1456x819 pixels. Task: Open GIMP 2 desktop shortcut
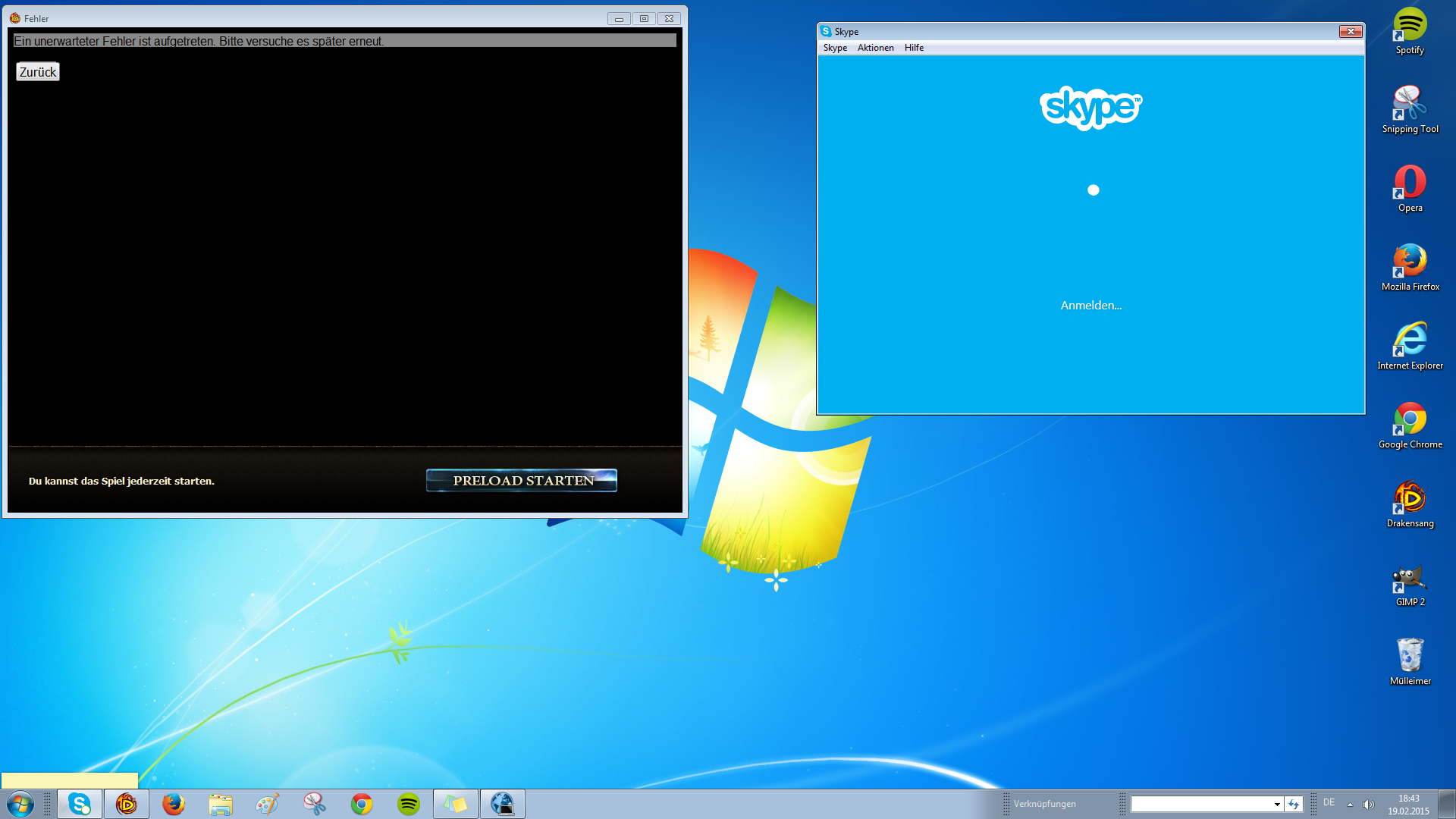tap(1410, 583)
